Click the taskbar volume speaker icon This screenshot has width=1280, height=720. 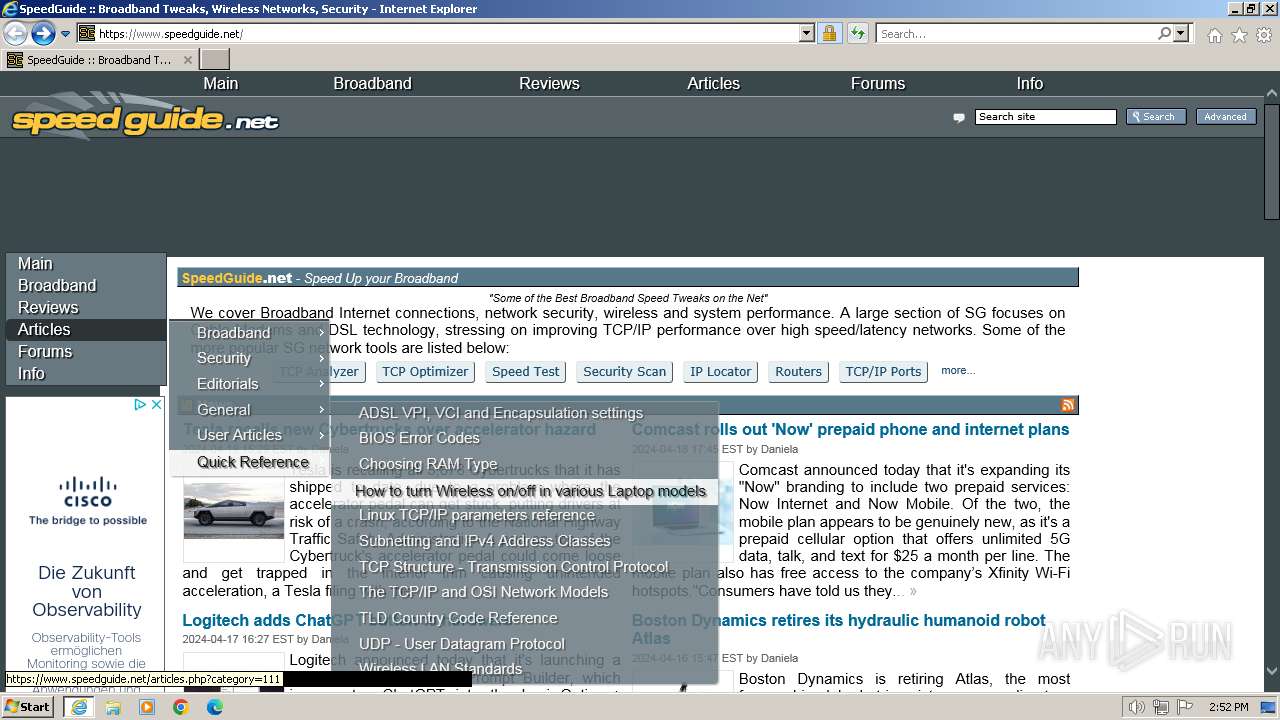(x=1137, y=707)
